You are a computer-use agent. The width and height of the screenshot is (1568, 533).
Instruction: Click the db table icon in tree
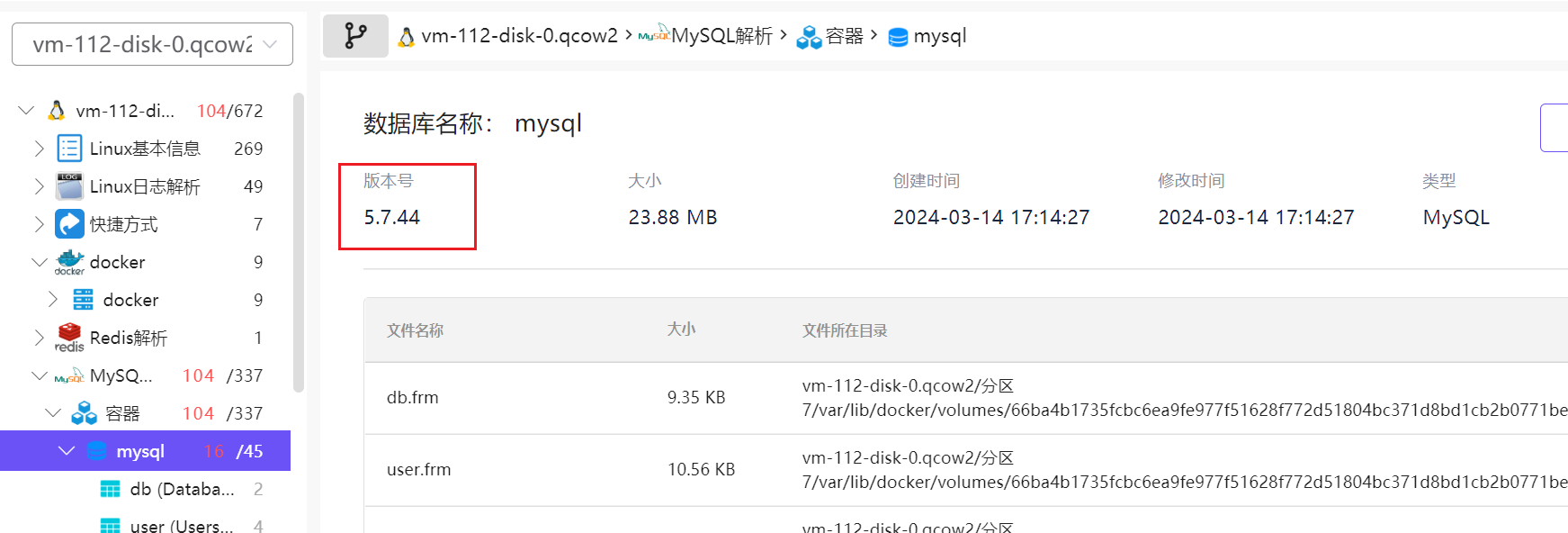(x=110, y=489)
